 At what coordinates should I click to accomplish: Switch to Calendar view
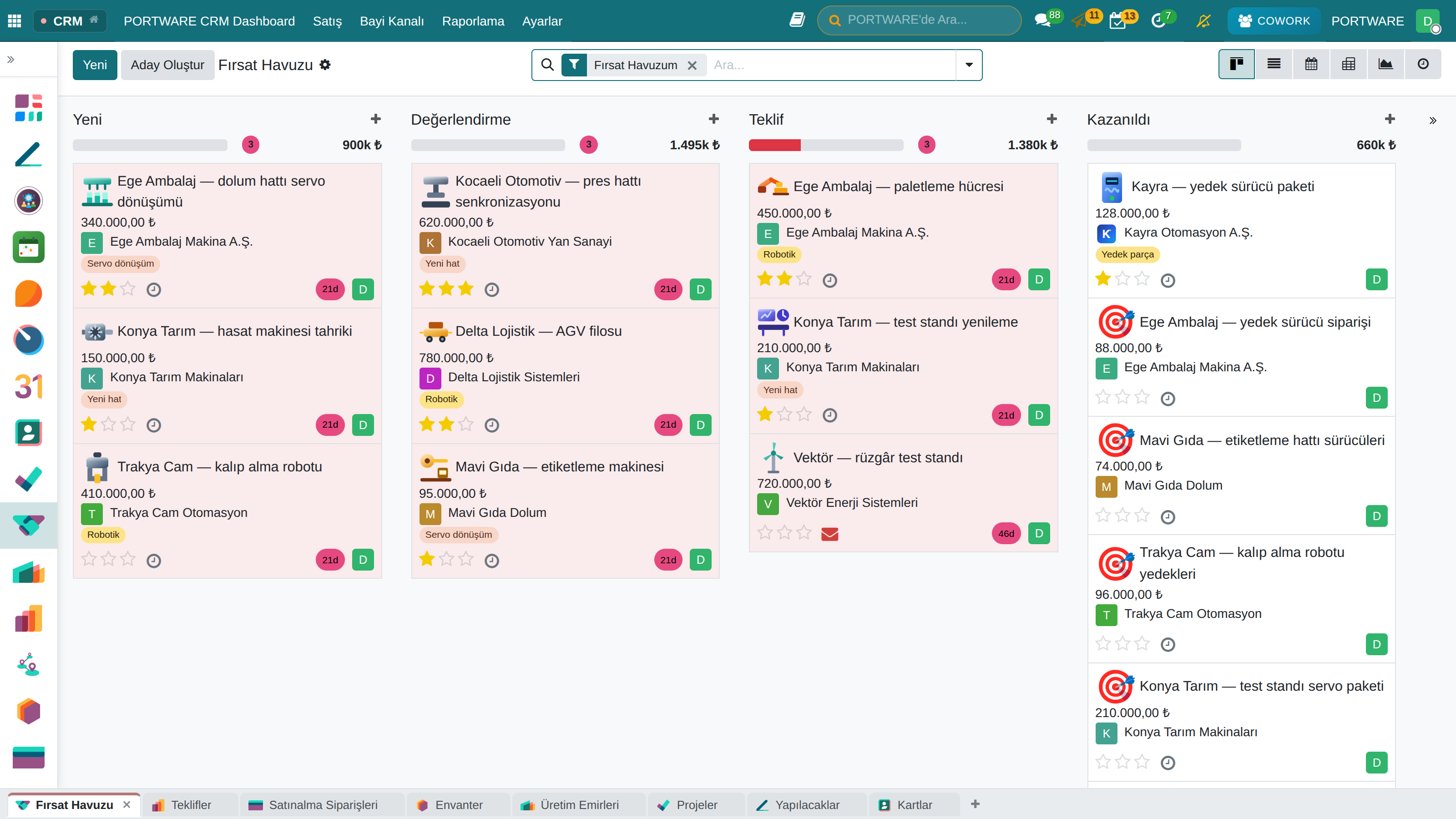point(1311,64)
